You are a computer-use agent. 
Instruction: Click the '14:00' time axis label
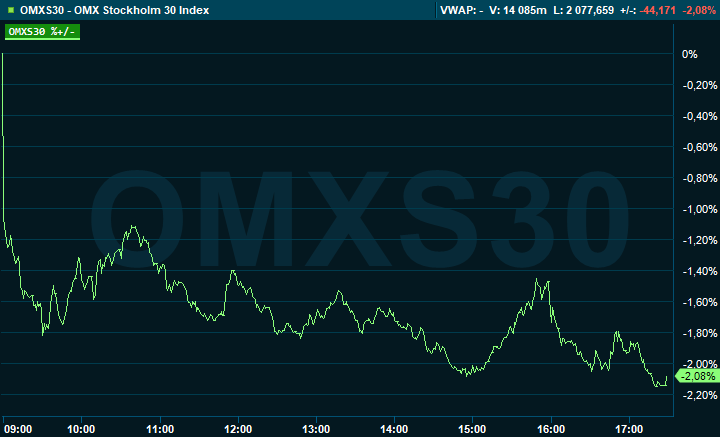(394, 429)
